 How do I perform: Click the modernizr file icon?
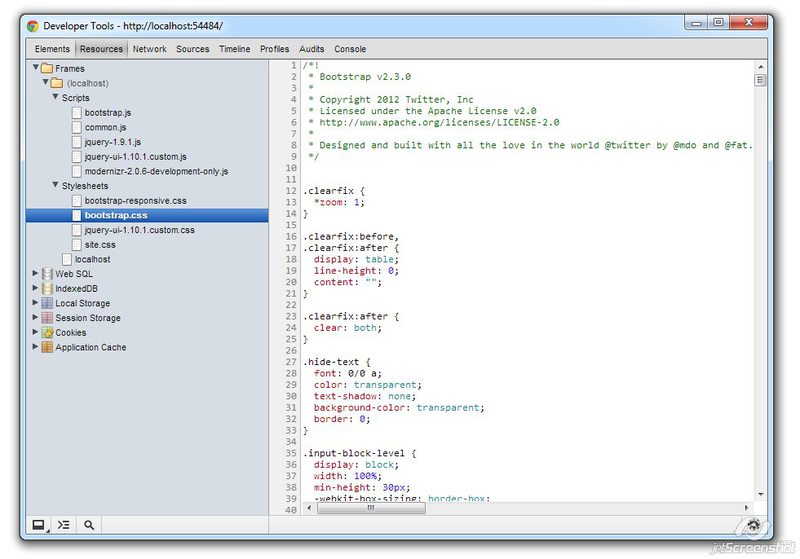(x=77, y=171)
